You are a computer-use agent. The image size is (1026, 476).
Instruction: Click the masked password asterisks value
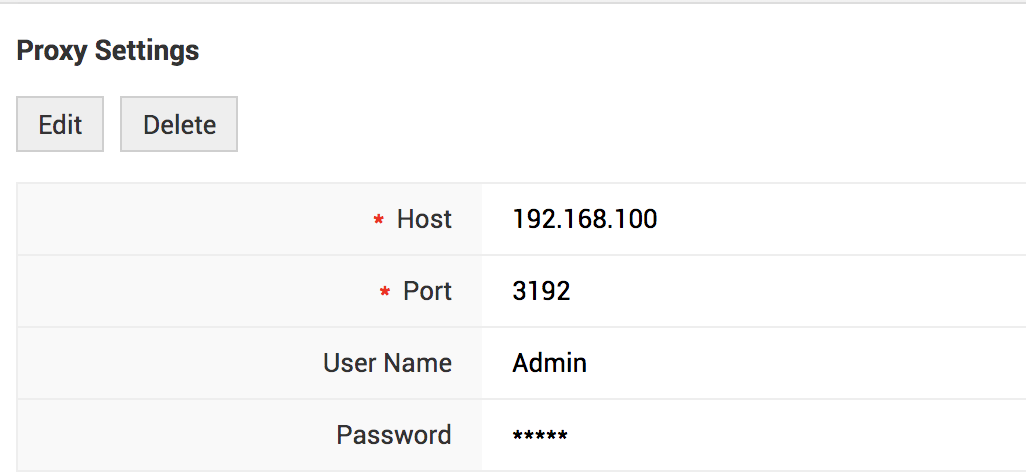540,436
